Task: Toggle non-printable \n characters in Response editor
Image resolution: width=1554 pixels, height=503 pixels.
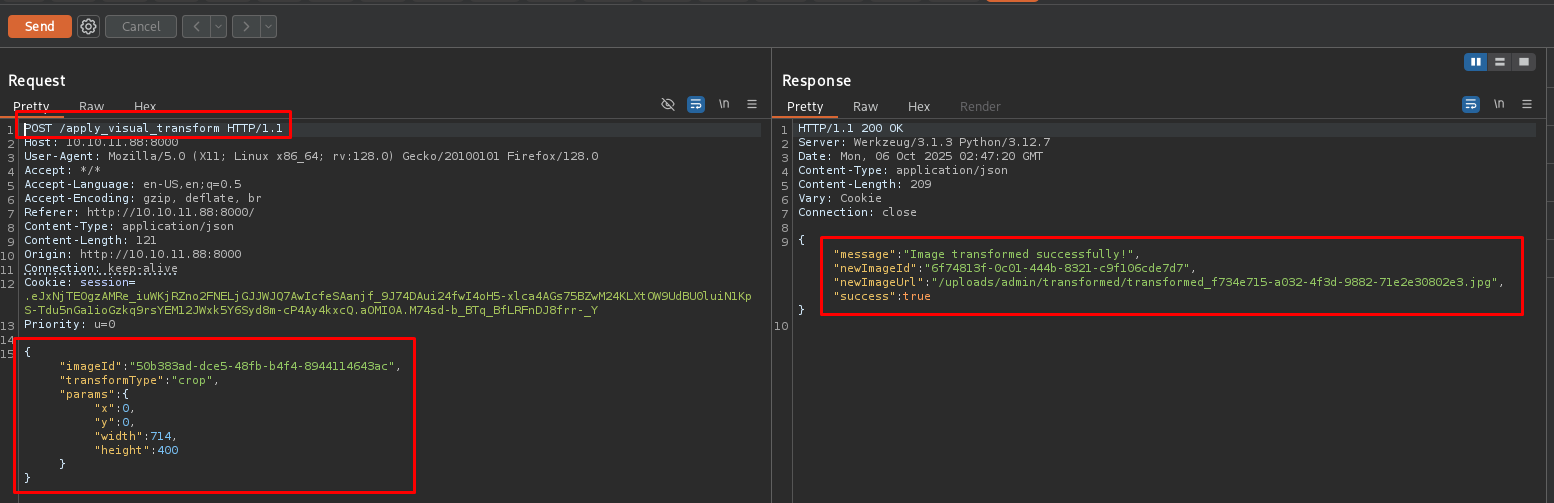Action: pos(1498,104)
